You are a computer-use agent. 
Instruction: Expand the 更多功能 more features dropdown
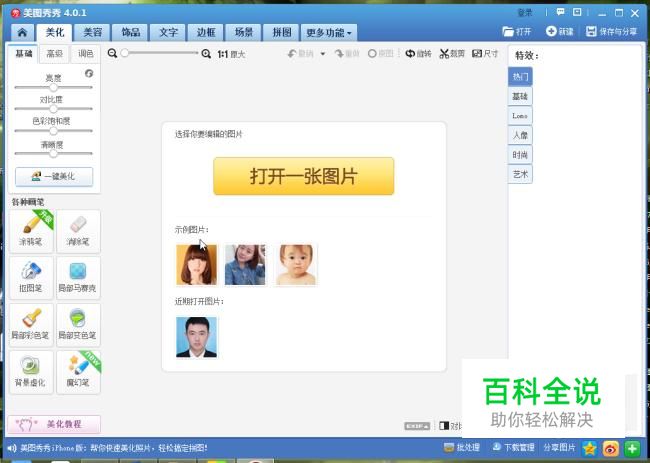tap(329, 32)
